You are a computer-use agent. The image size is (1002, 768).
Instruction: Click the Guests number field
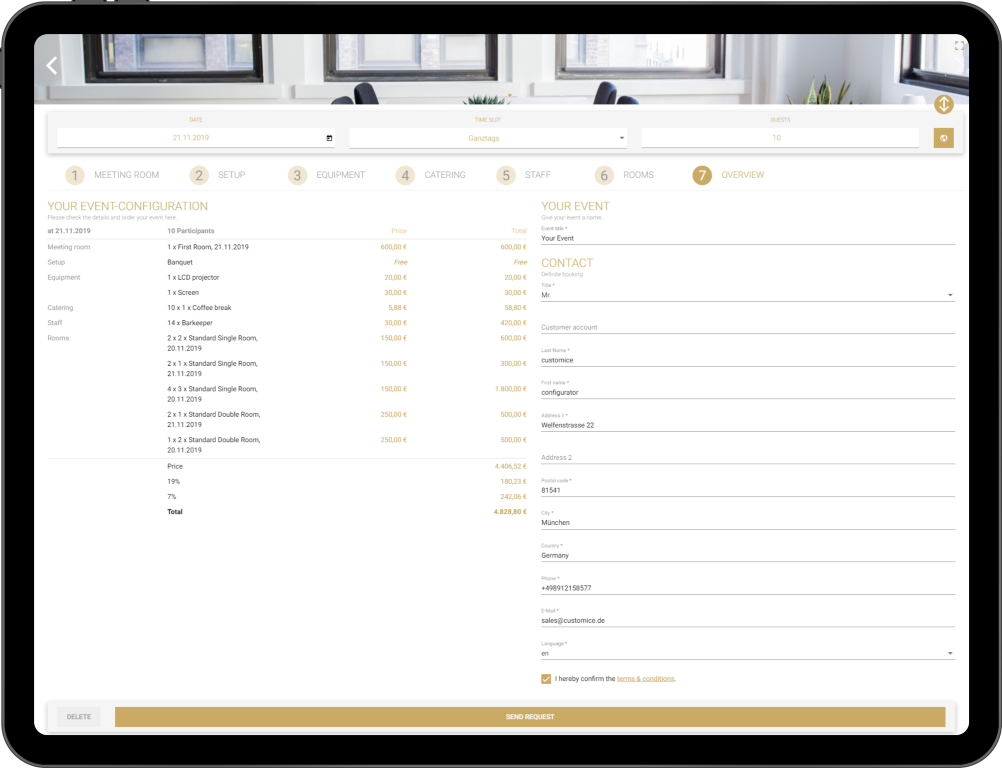(x=779, y=138)
